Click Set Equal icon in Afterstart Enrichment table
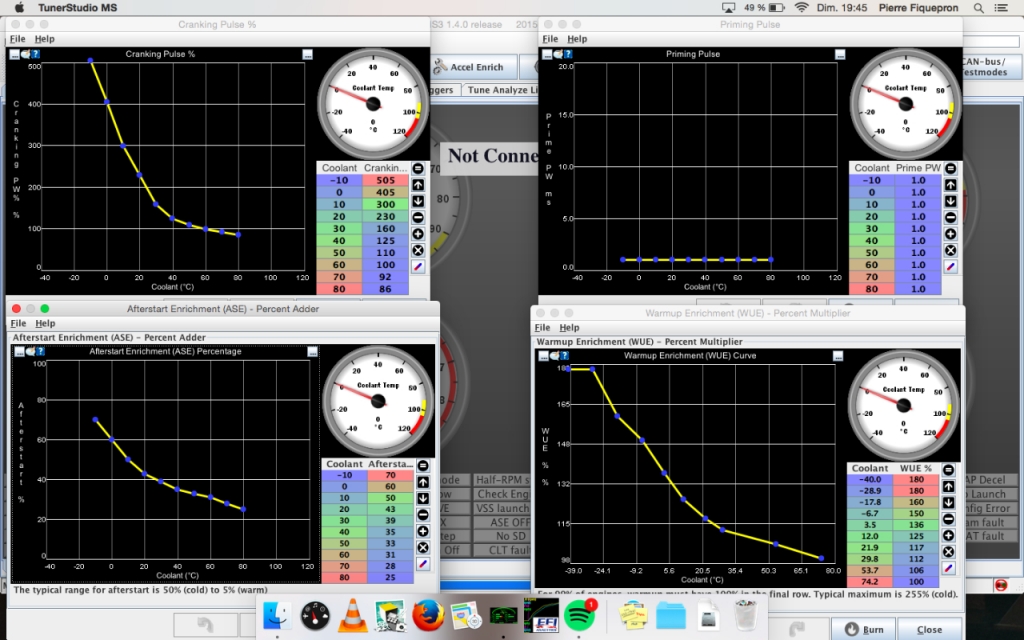1024x640 pixels. (423, 466)
